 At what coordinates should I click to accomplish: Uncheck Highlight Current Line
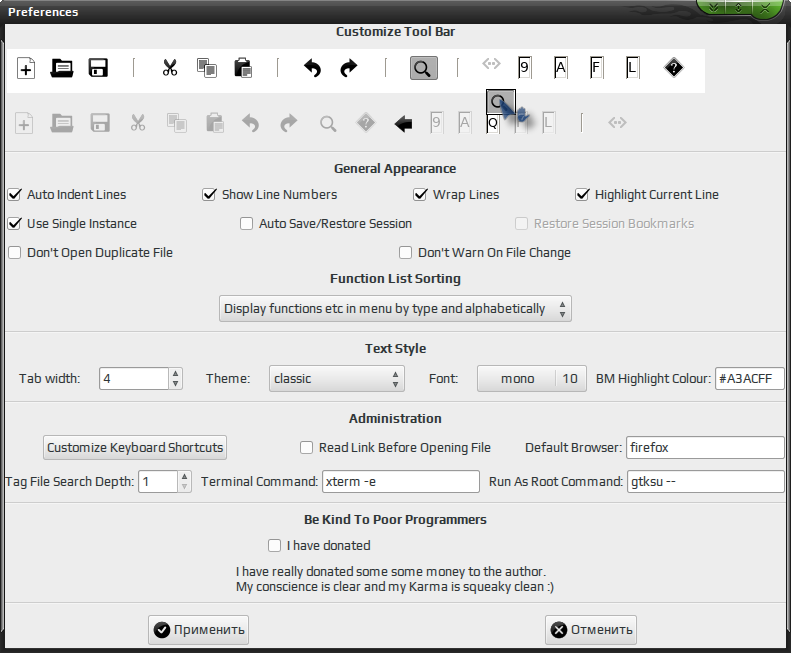582,194
